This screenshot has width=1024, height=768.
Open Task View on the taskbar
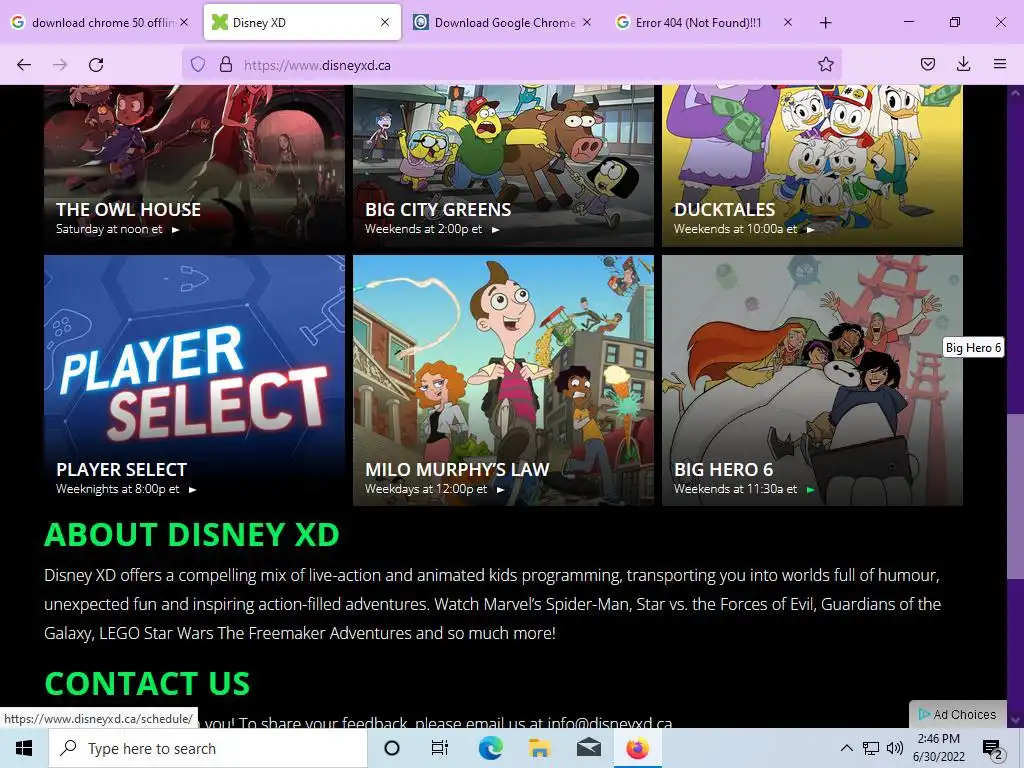(x=440, y=748)
